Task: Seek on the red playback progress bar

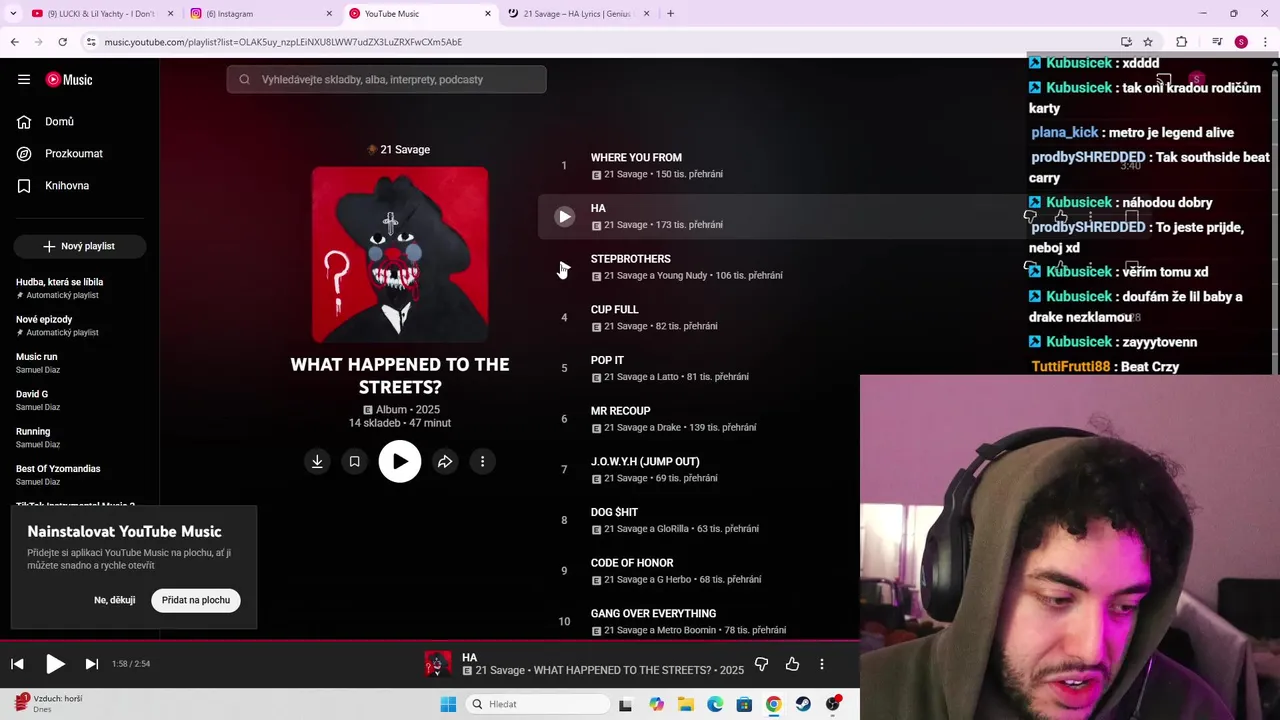Action: 430,640
